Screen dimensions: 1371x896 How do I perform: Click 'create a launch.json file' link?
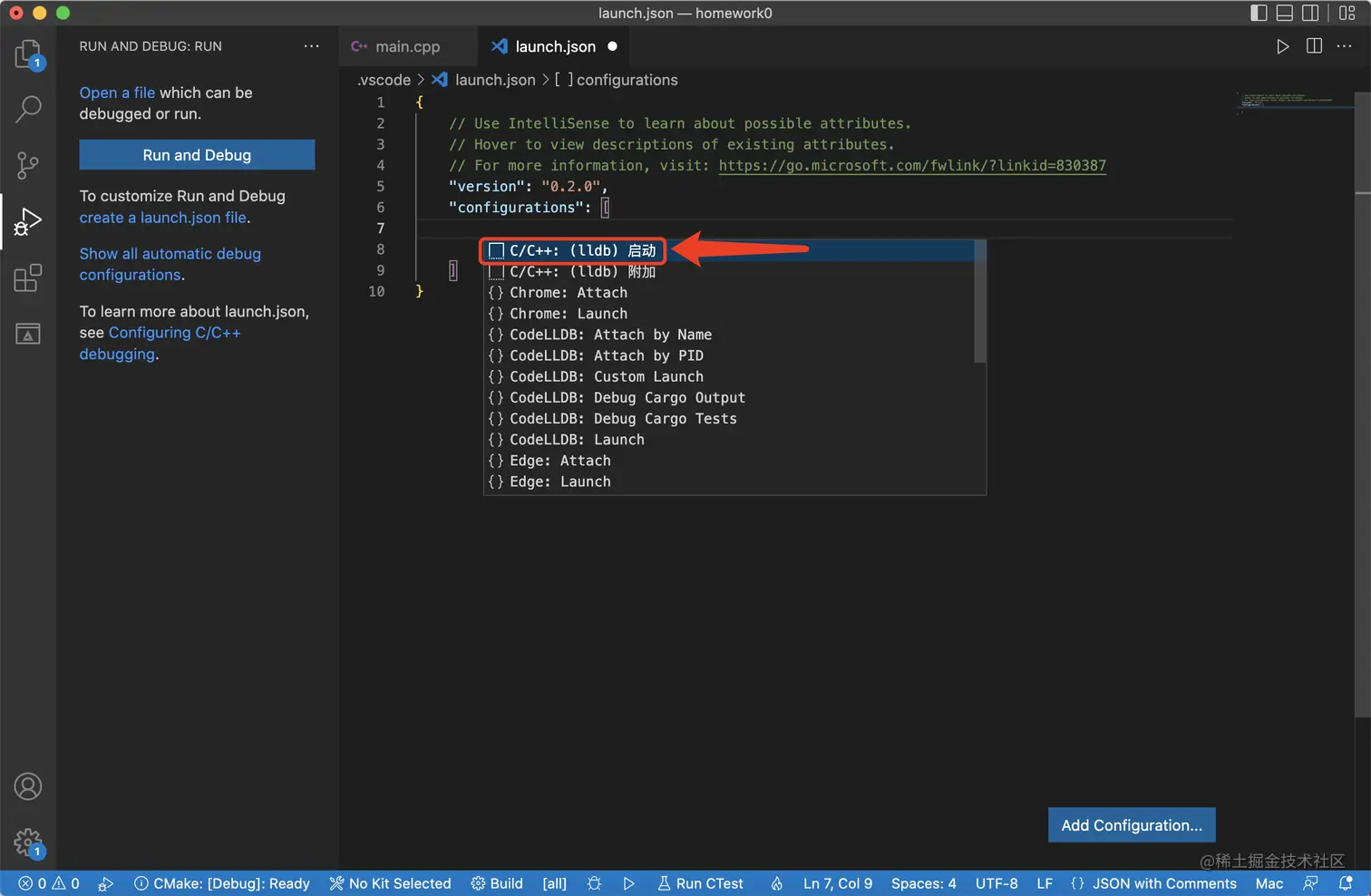[163, 218]
